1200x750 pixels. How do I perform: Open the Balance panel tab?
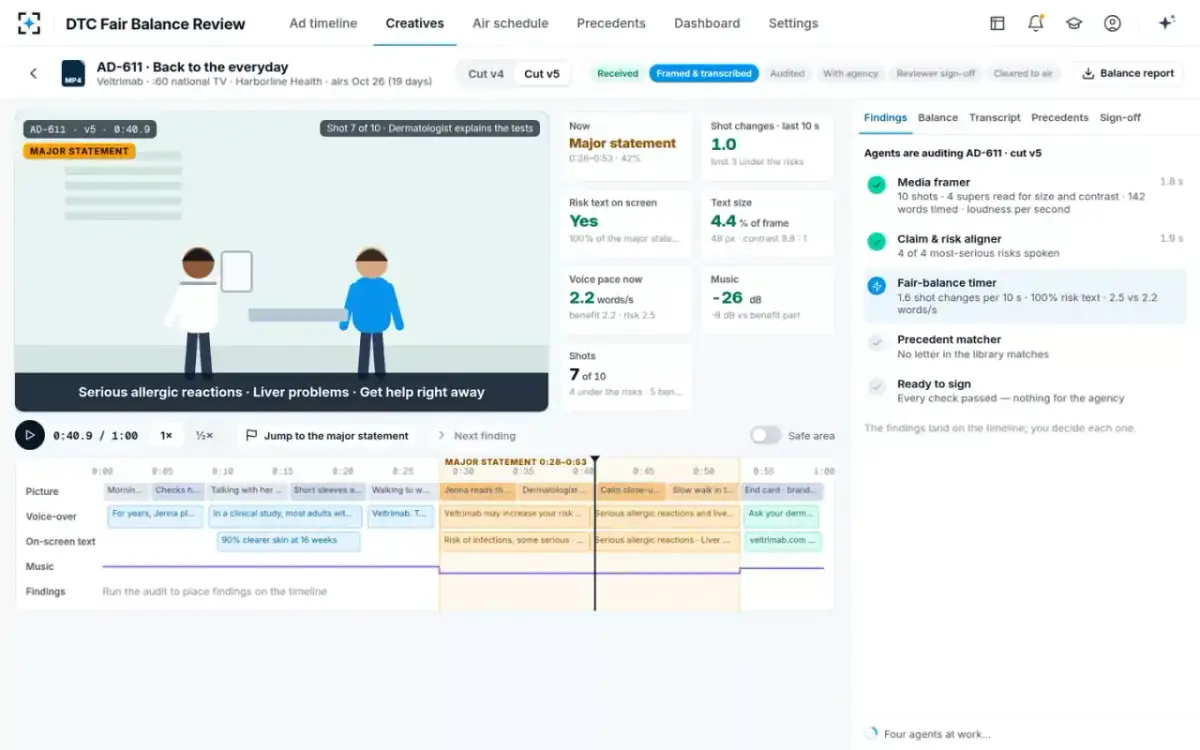pyautogui.click(x=938, y=117)
